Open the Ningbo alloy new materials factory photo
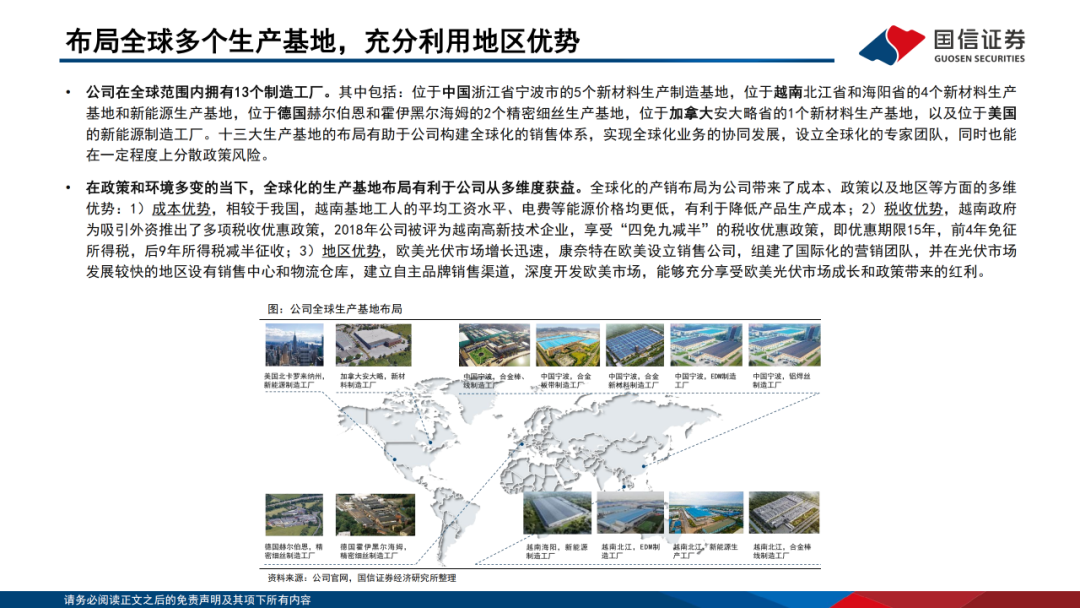 tap(635, 345)
